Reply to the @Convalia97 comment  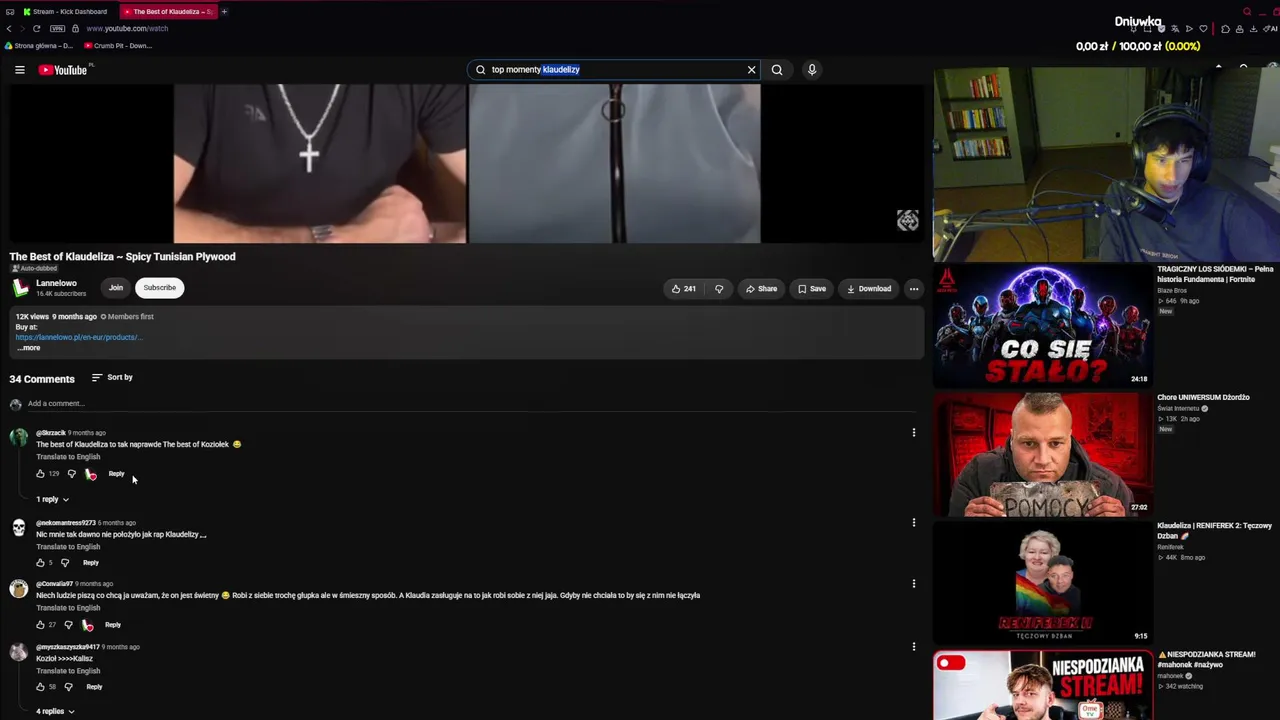click(x=113, y=625)
